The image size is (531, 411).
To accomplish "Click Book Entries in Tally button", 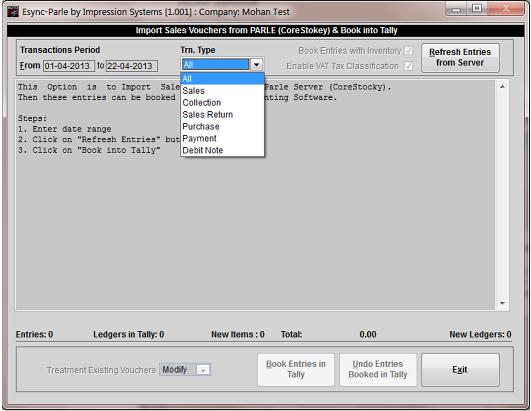I will 296,369.
